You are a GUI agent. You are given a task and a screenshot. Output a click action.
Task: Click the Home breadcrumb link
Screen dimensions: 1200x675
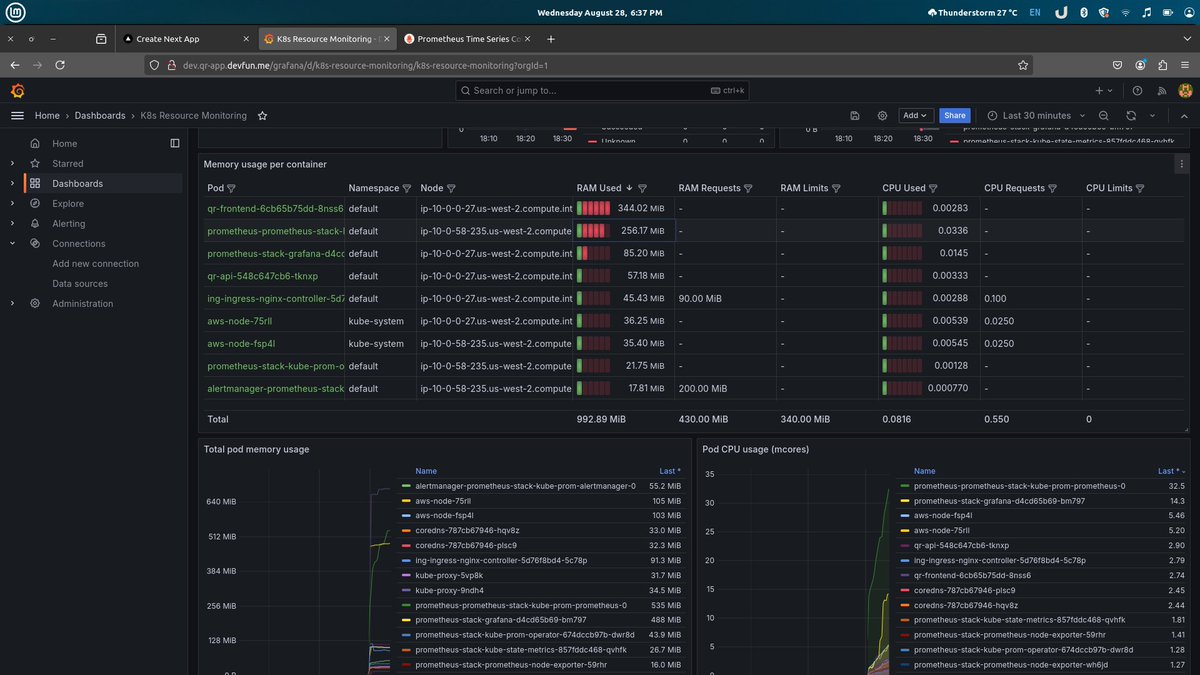[47, 115]
